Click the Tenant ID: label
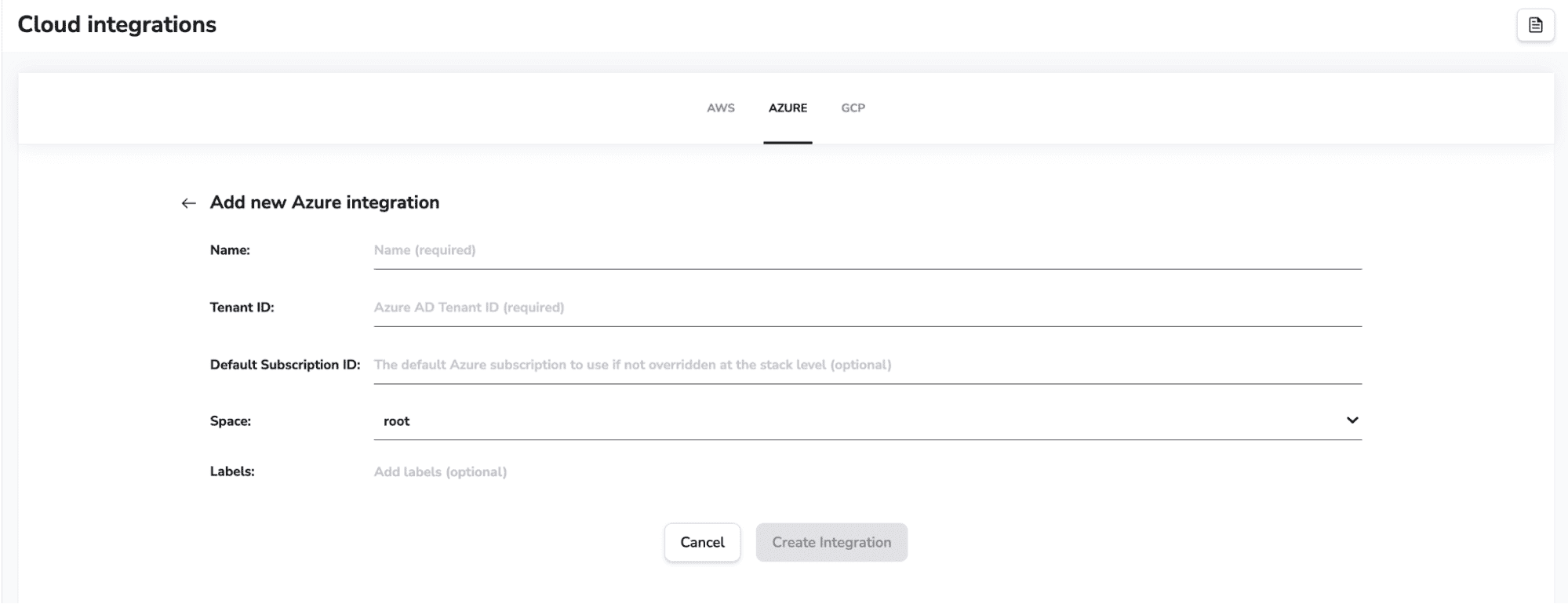 [242, 307]
